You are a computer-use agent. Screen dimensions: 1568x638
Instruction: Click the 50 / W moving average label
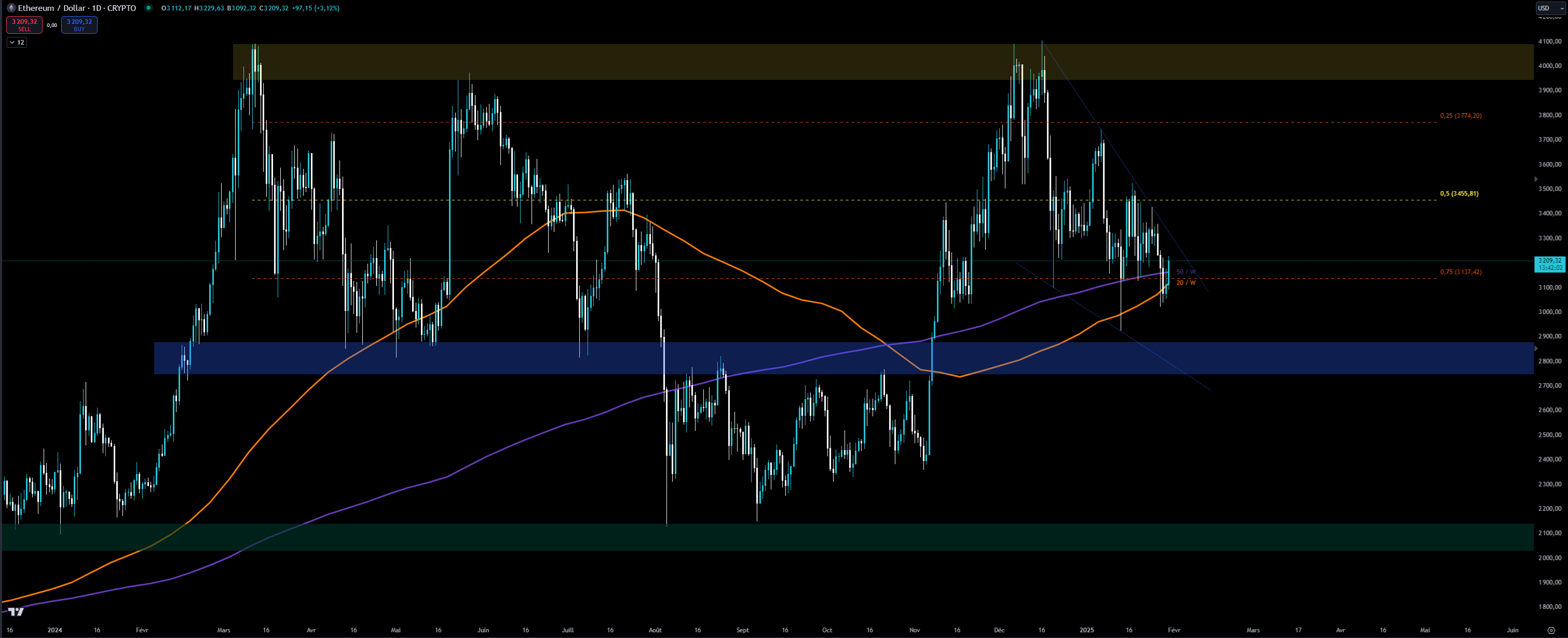click(1186, 272)
